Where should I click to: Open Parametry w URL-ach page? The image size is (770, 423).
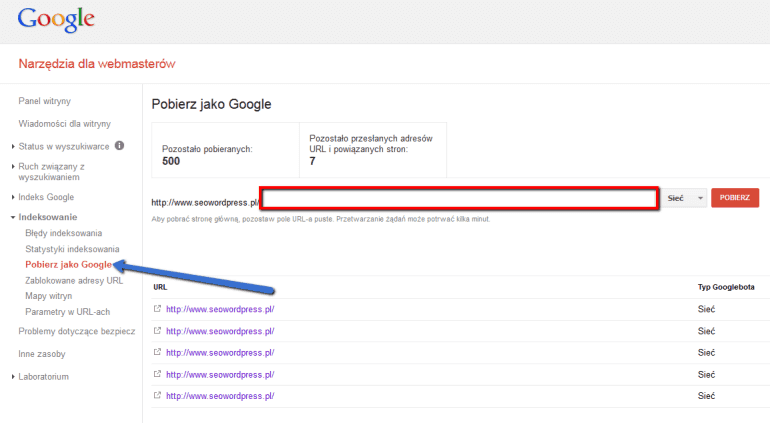[68, 312]
